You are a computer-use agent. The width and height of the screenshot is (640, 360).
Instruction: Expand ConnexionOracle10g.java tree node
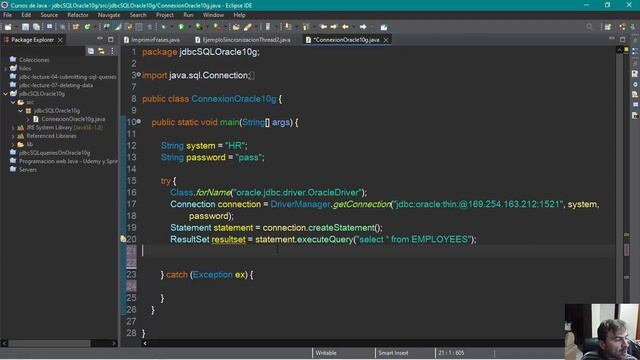click(x=28, y=119)
